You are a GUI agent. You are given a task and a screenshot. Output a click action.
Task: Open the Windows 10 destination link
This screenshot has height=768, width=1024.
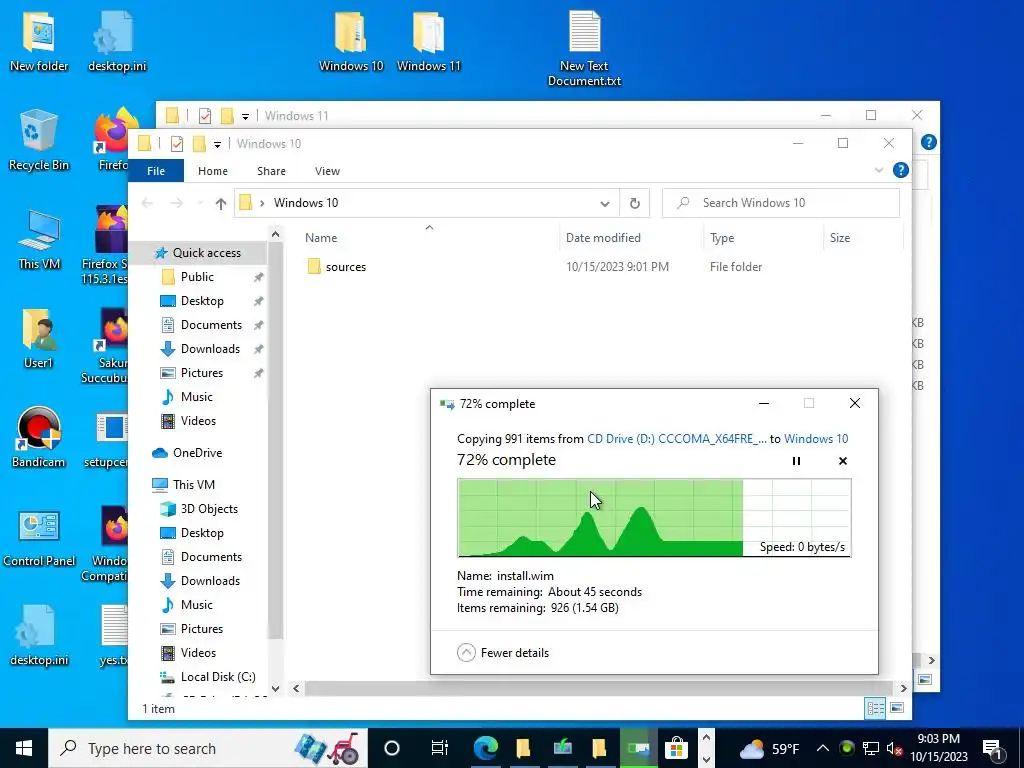click(816, 439)
